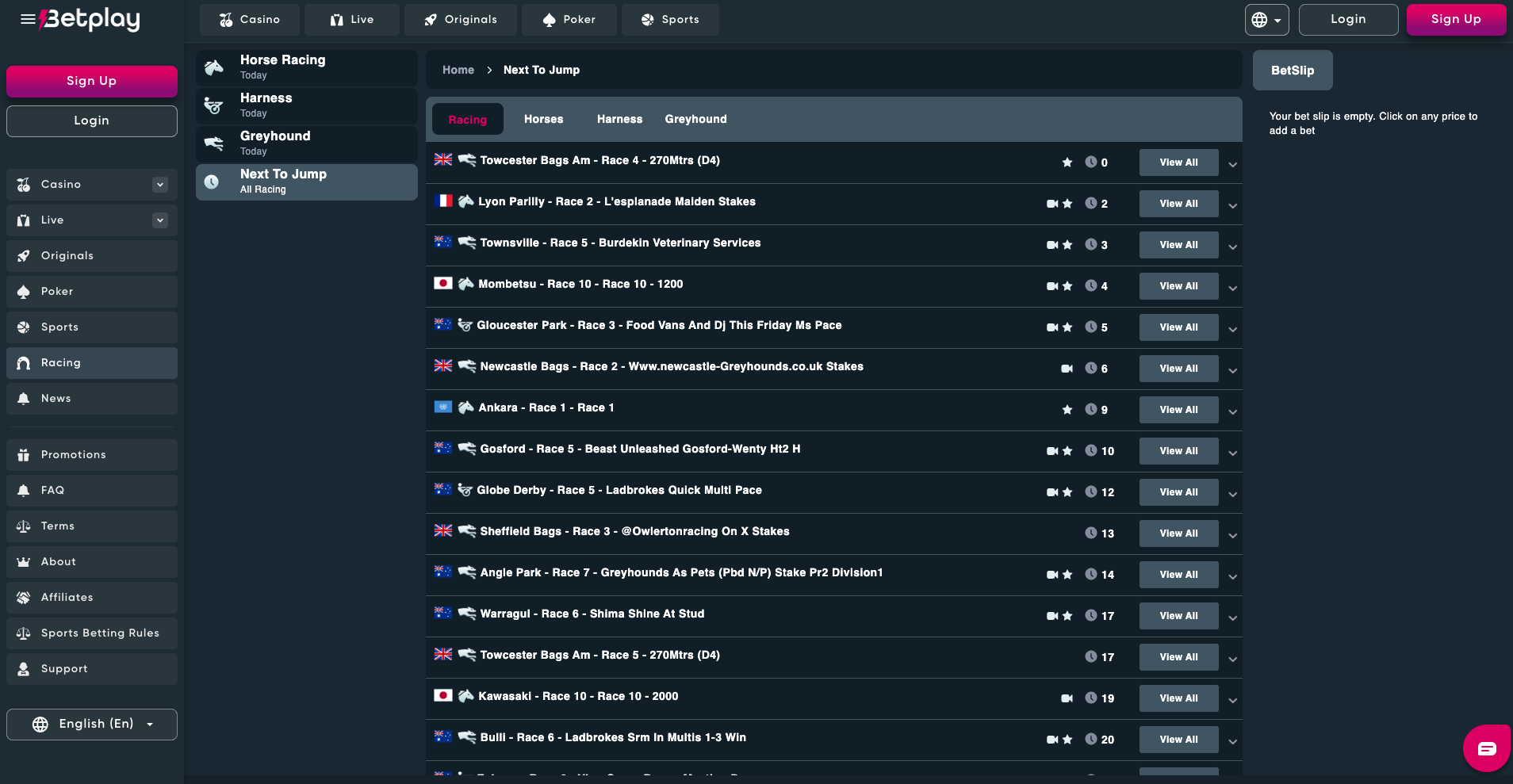Image resolution: width=1513 pixels, height=784 pixels.
Task: Expand Towcester Bags Am Race 4 row
Action: (x=1232, y=165)
